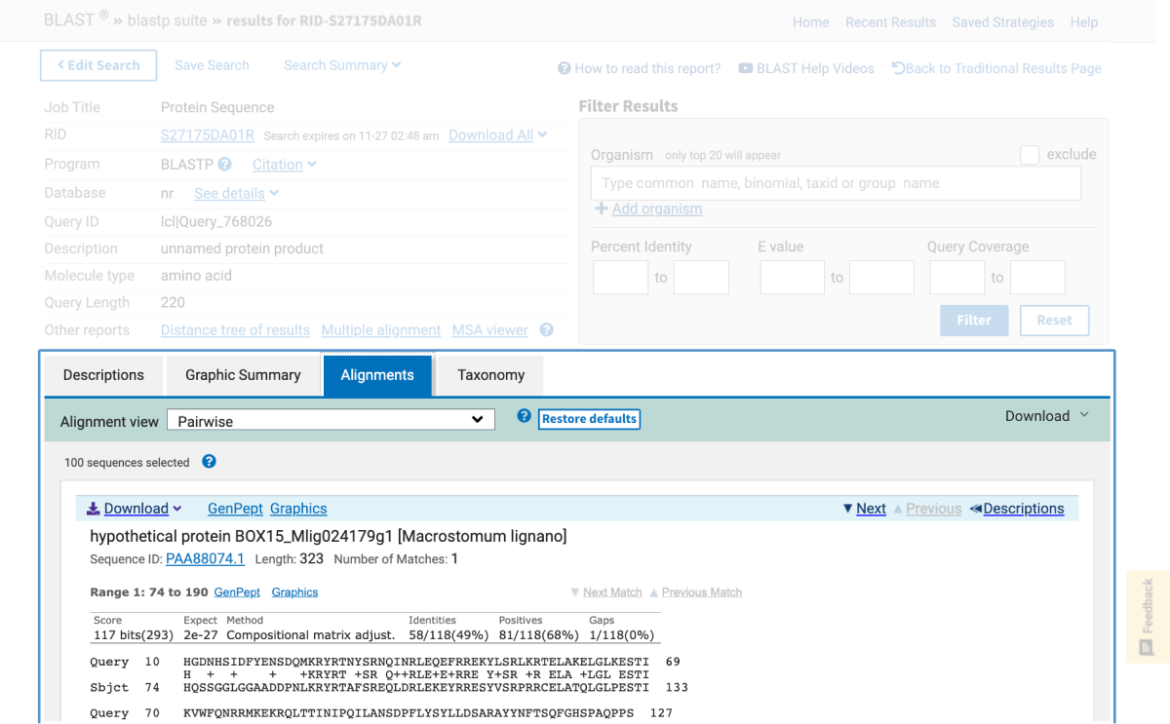Expand the Citation dropdown
The height and width of the screenshot is (724, 1170).
pyautogui.click(x=284, y=165)
